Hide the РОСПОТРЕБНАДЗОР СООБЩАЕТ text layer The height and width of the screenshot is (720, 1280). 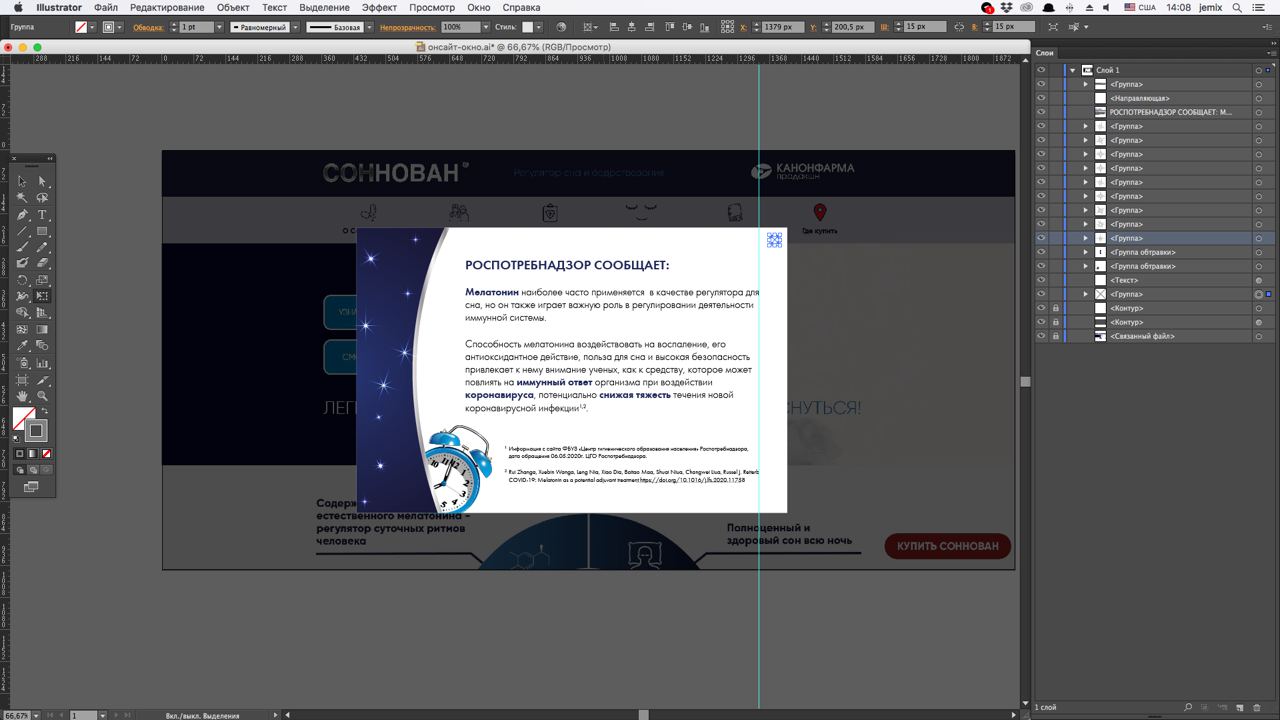click(1041, 112)
